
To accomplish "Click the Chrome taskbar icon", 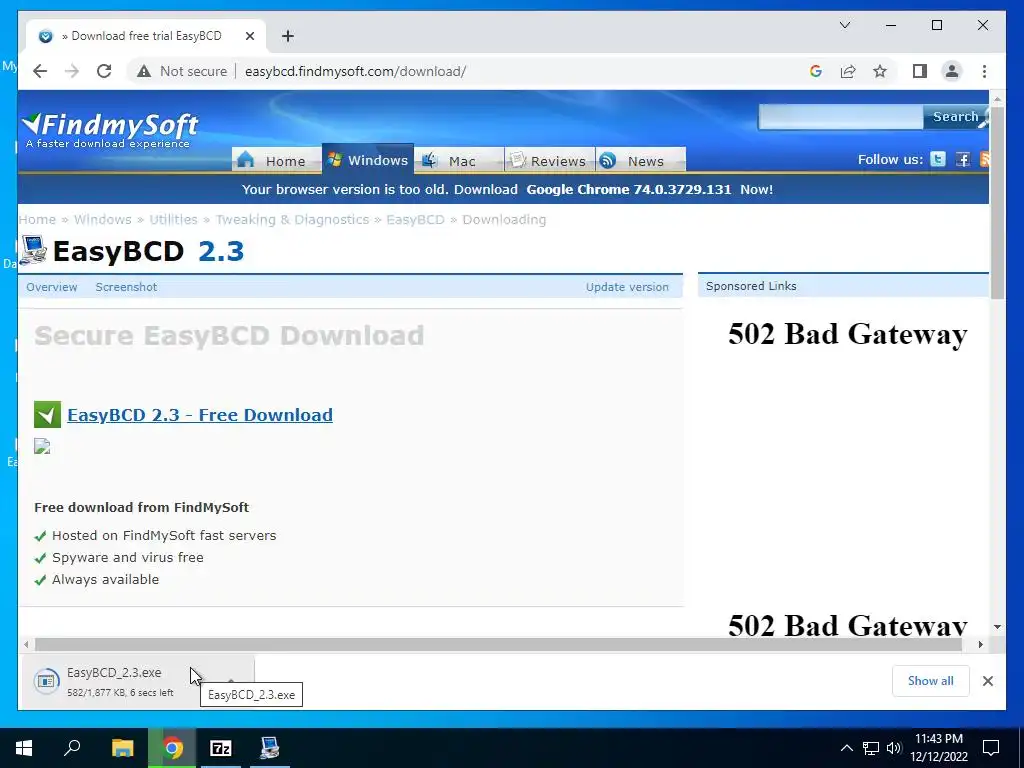I will coord(172,748).
